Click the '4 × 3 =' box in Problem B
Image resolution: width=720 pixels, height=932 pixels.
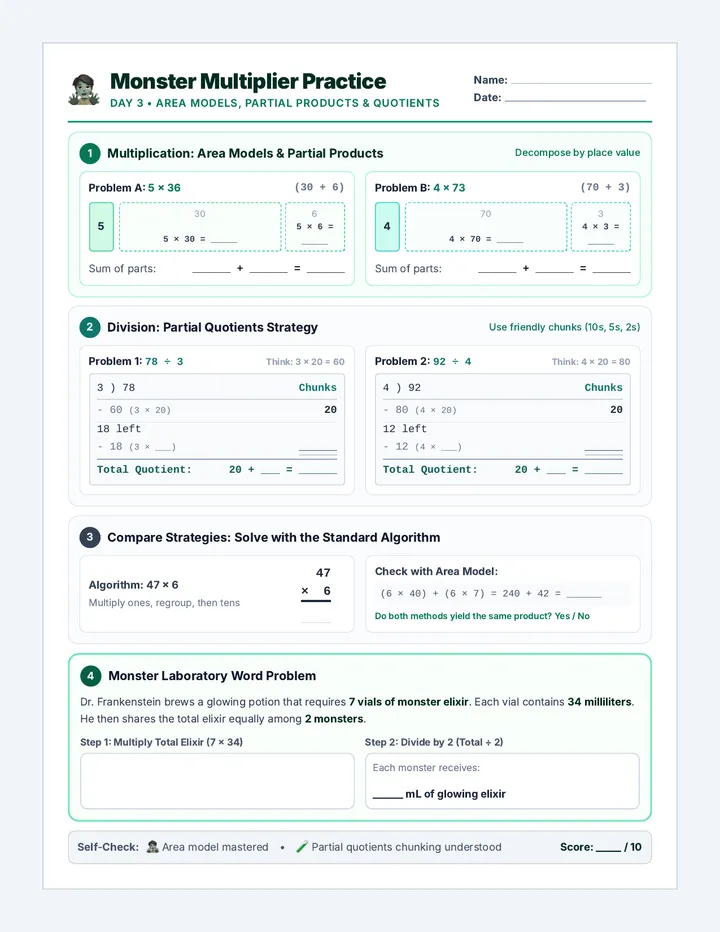600,226
